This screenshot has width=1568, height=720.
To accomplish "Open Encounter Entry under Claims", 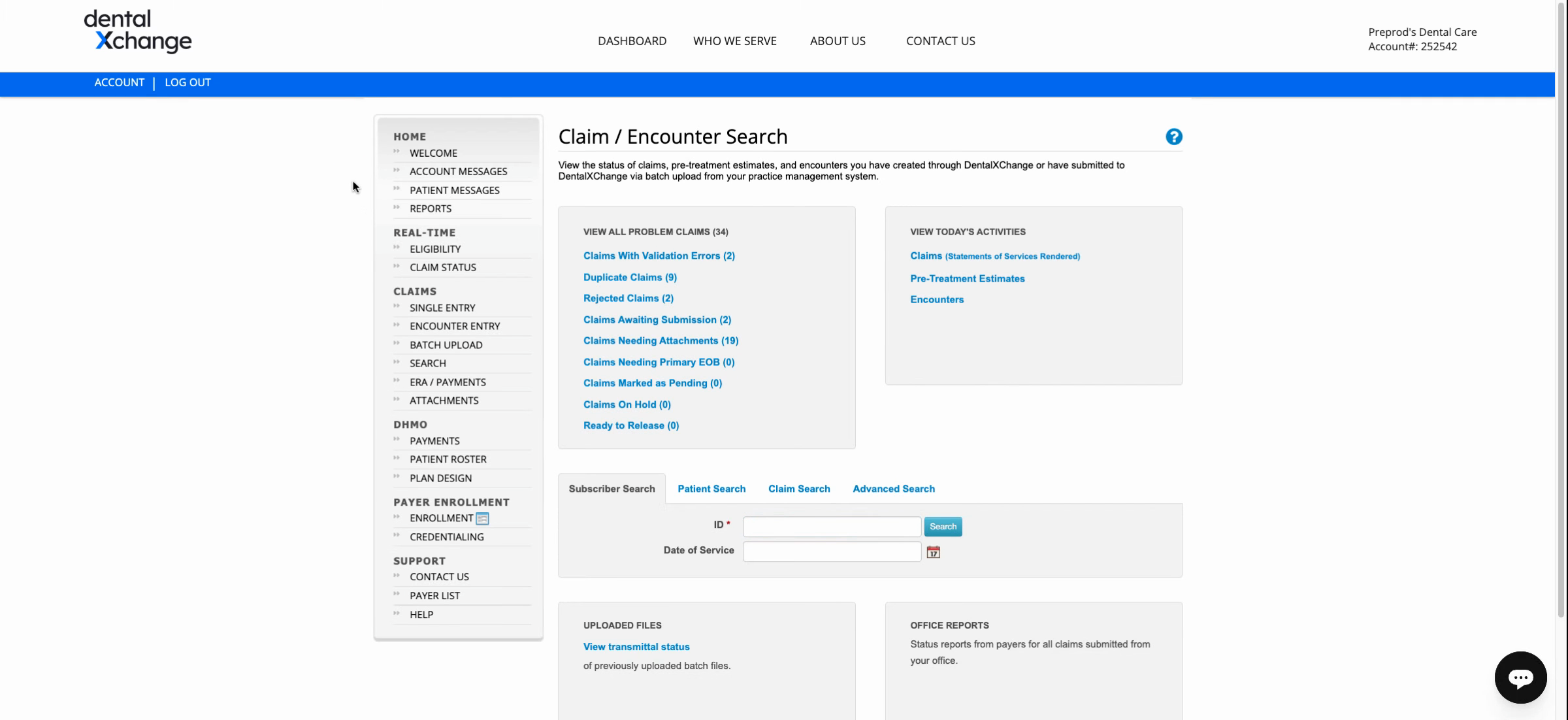I will coord(455,326).
